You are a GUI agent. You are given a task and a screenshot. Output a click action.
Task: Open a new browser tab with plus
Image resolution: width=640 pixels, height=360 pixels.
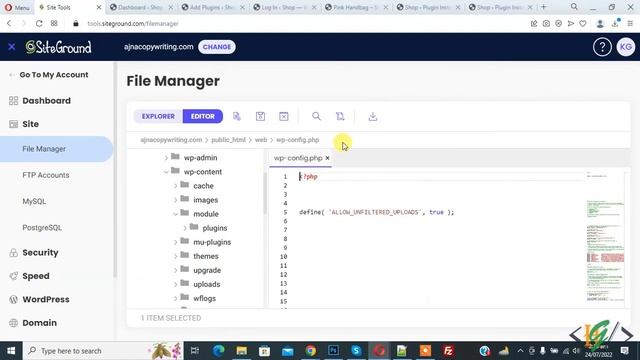(543, 7)
